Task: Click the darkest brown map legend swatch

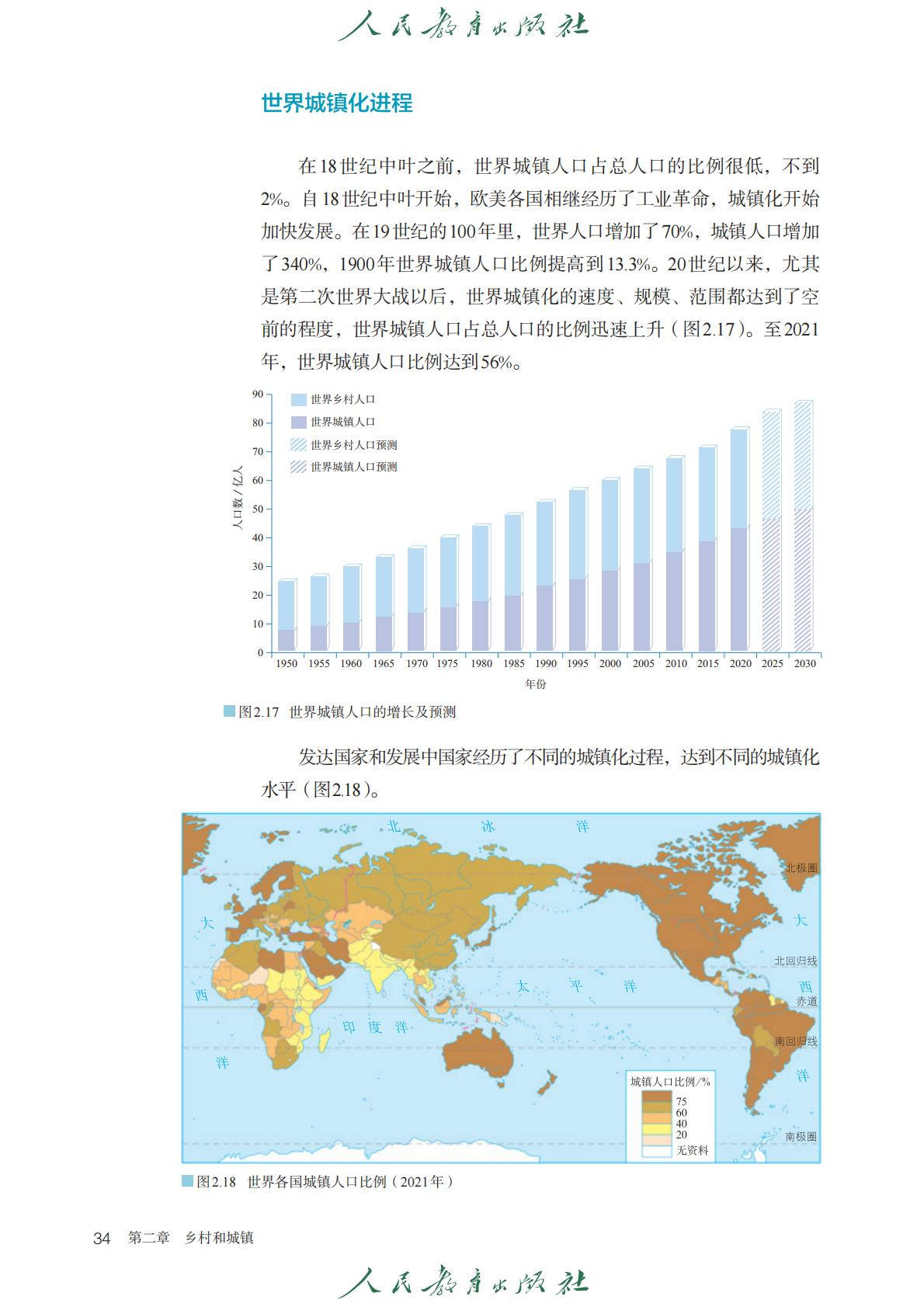Action: (x=657, y=1097)
